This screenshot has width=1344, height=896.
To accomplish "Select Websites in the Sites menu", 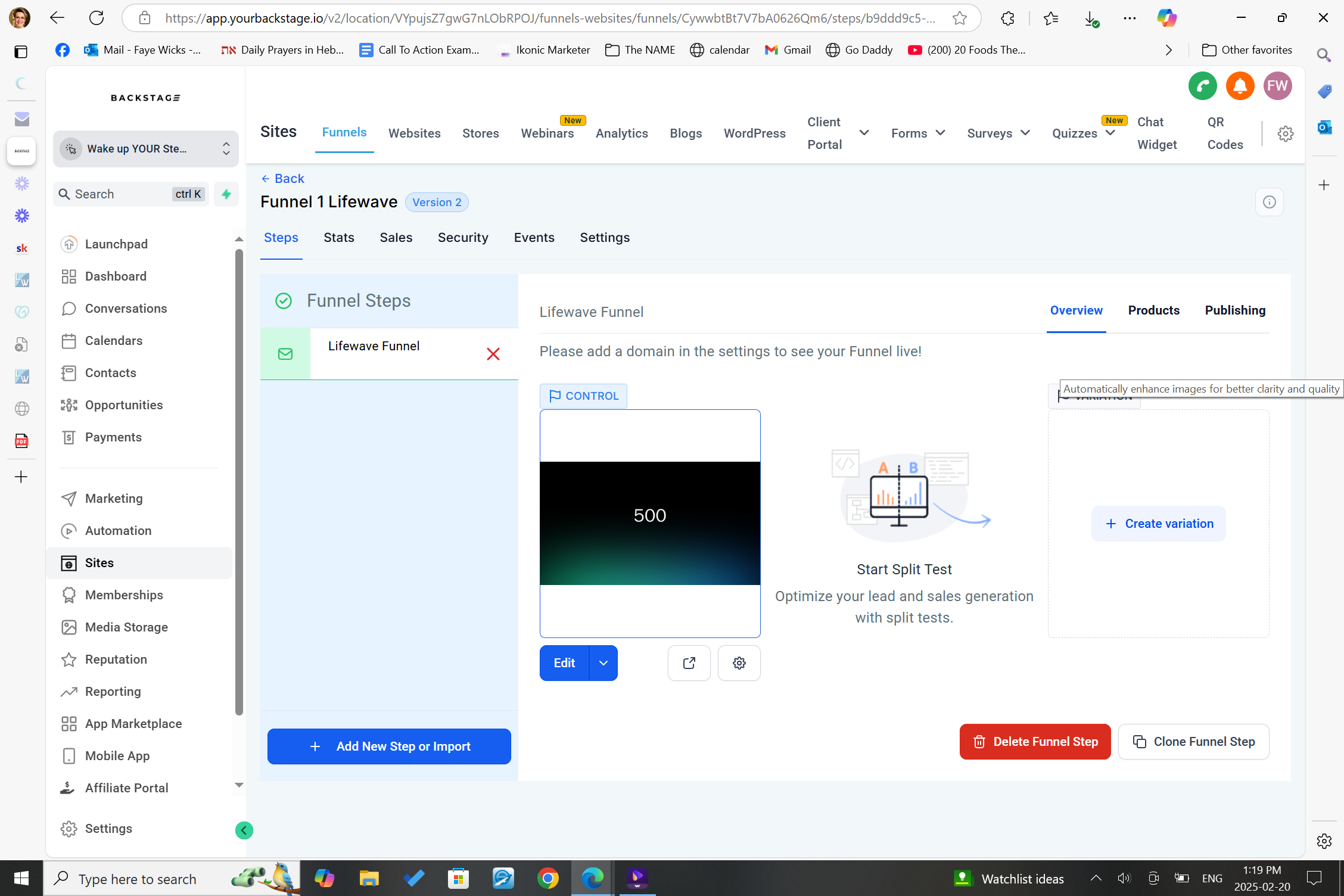I will point(414,133).
